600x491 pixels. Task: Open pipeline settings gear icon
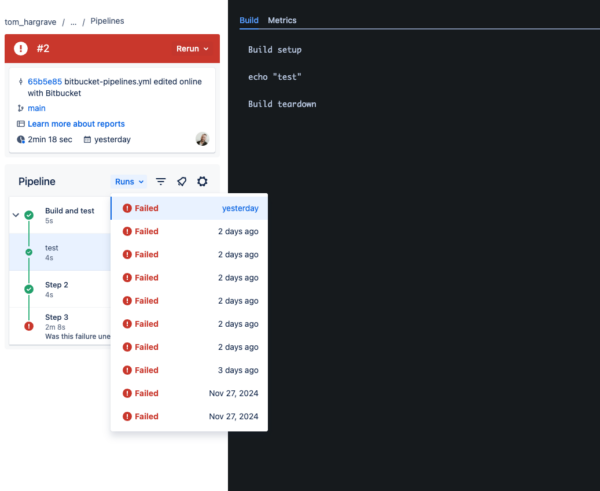(x=203, y=182)
